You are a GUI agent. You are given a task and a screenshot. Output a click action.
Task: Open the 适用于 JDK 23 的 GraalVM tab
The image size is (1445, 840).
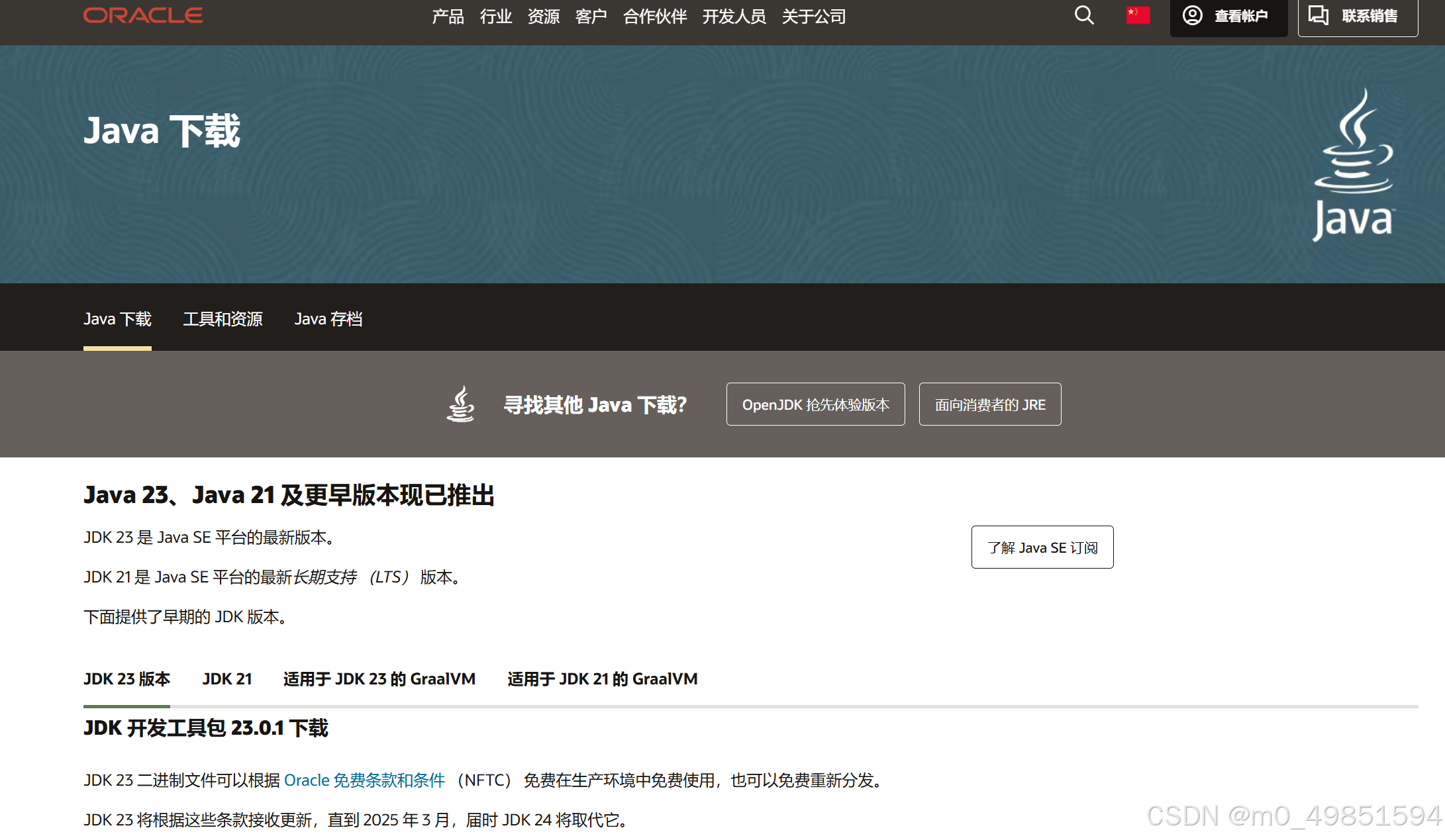(379, 679)
